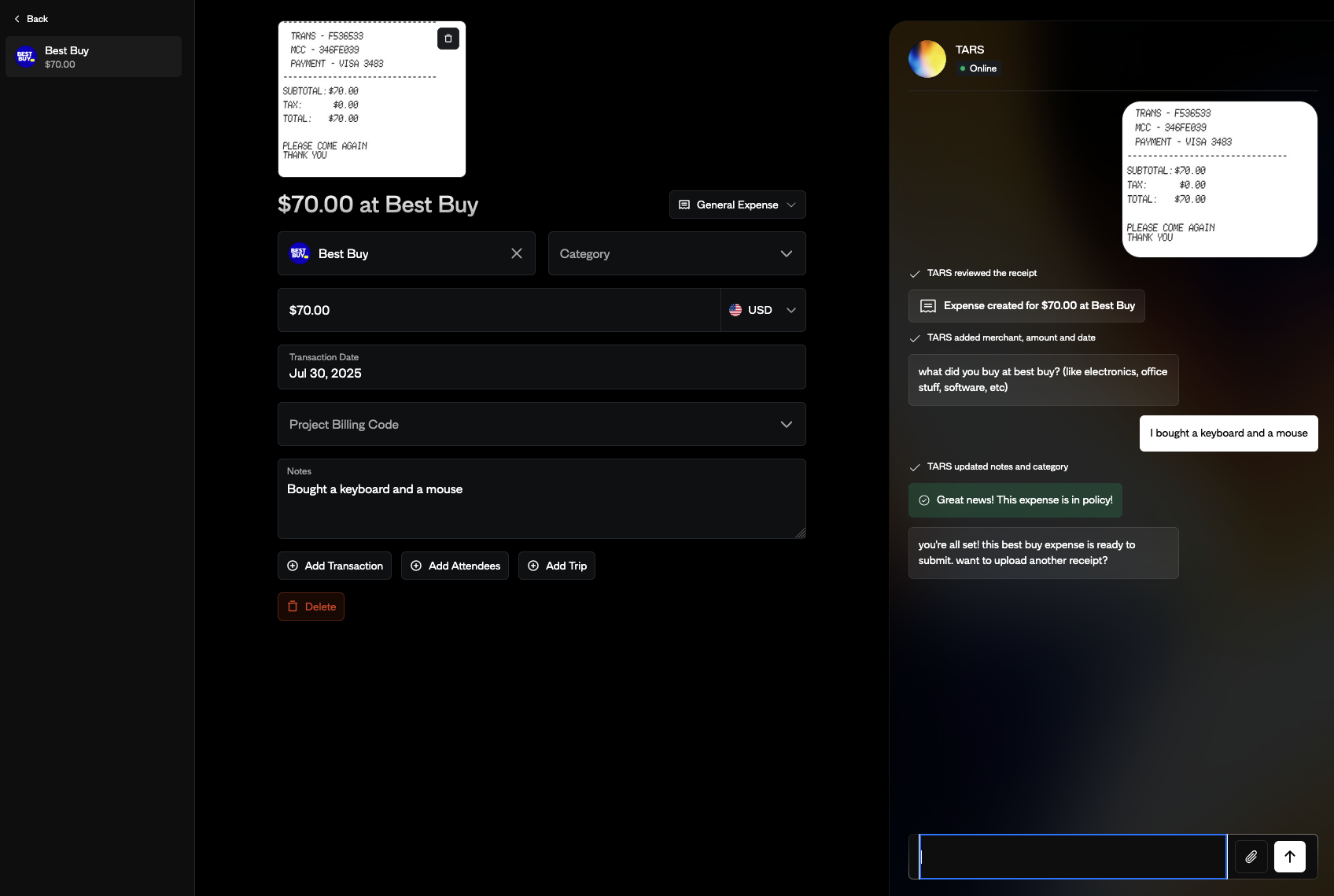Expand the Project Billing Code dropdown

tap(541, 424)
